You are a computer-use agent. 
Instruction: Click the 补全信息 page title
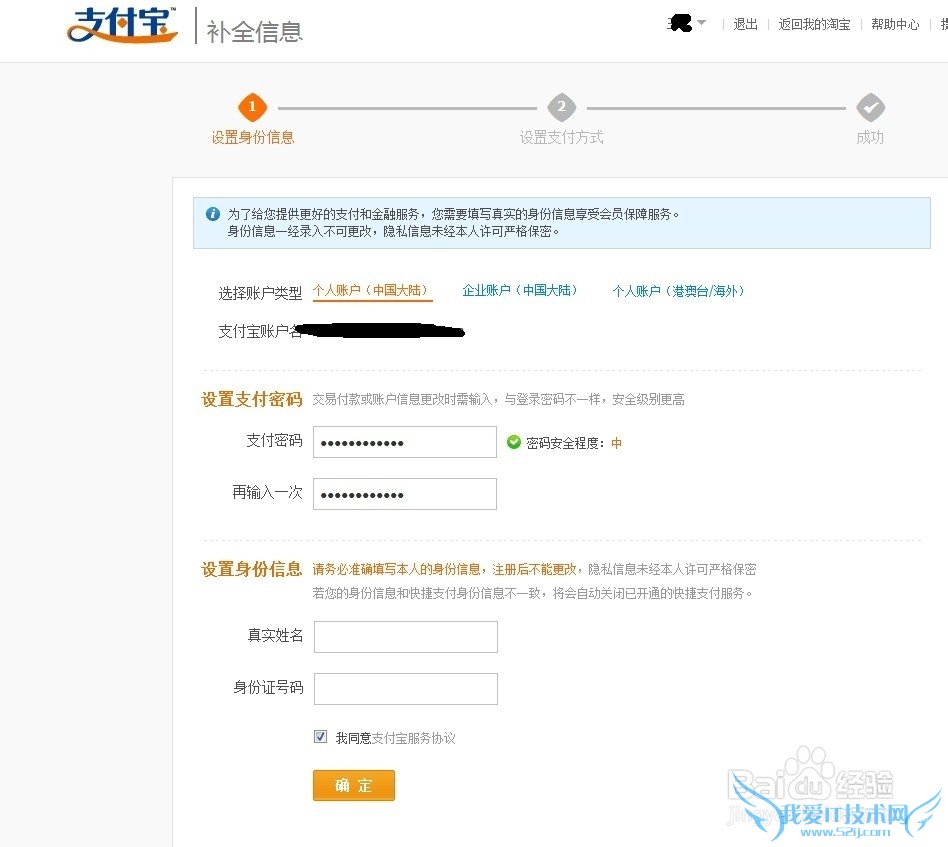255,31
